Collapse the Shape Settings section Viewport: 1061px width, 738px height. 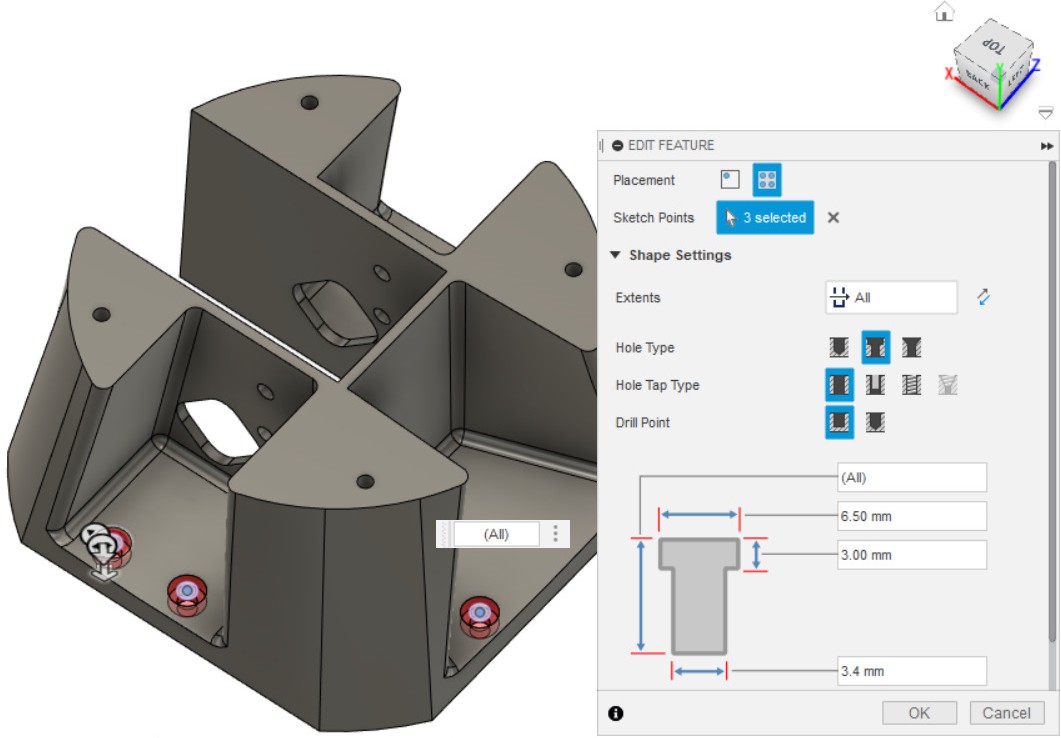coord(616,255)
